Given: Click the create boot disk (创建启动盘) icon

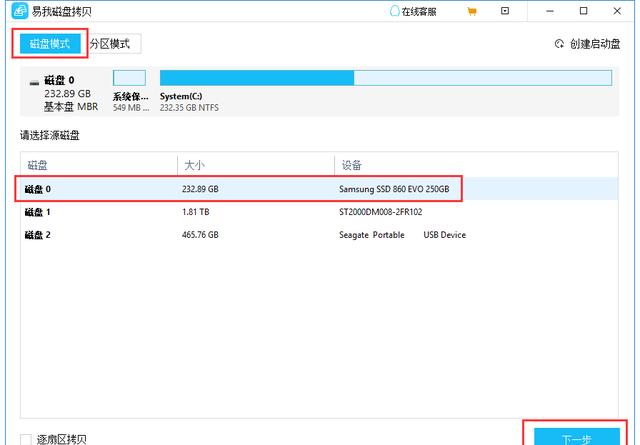Looking at the screenshot, I should [560, 44].
